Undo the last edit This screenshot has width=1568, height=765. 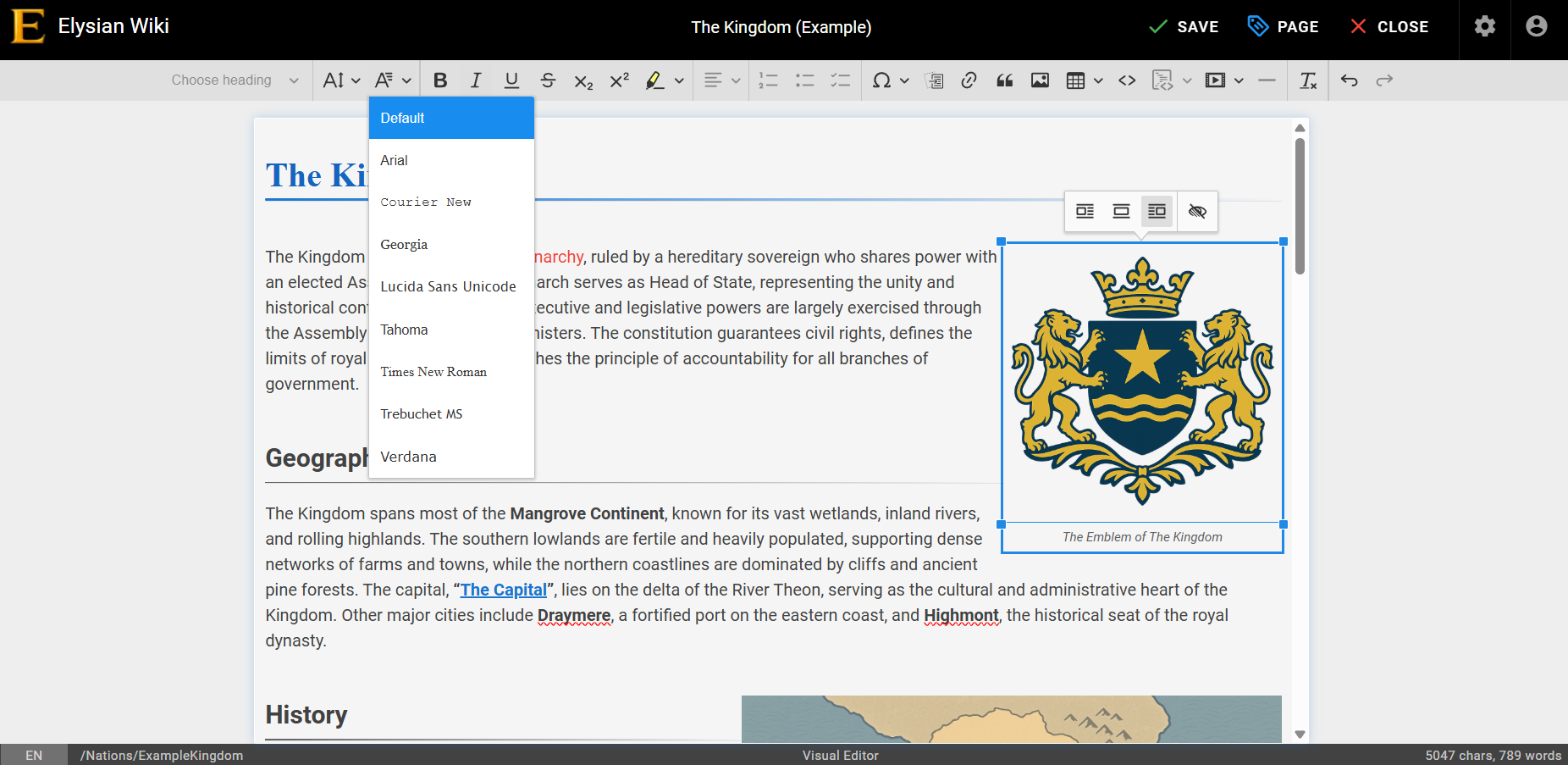click(1350, 80)
